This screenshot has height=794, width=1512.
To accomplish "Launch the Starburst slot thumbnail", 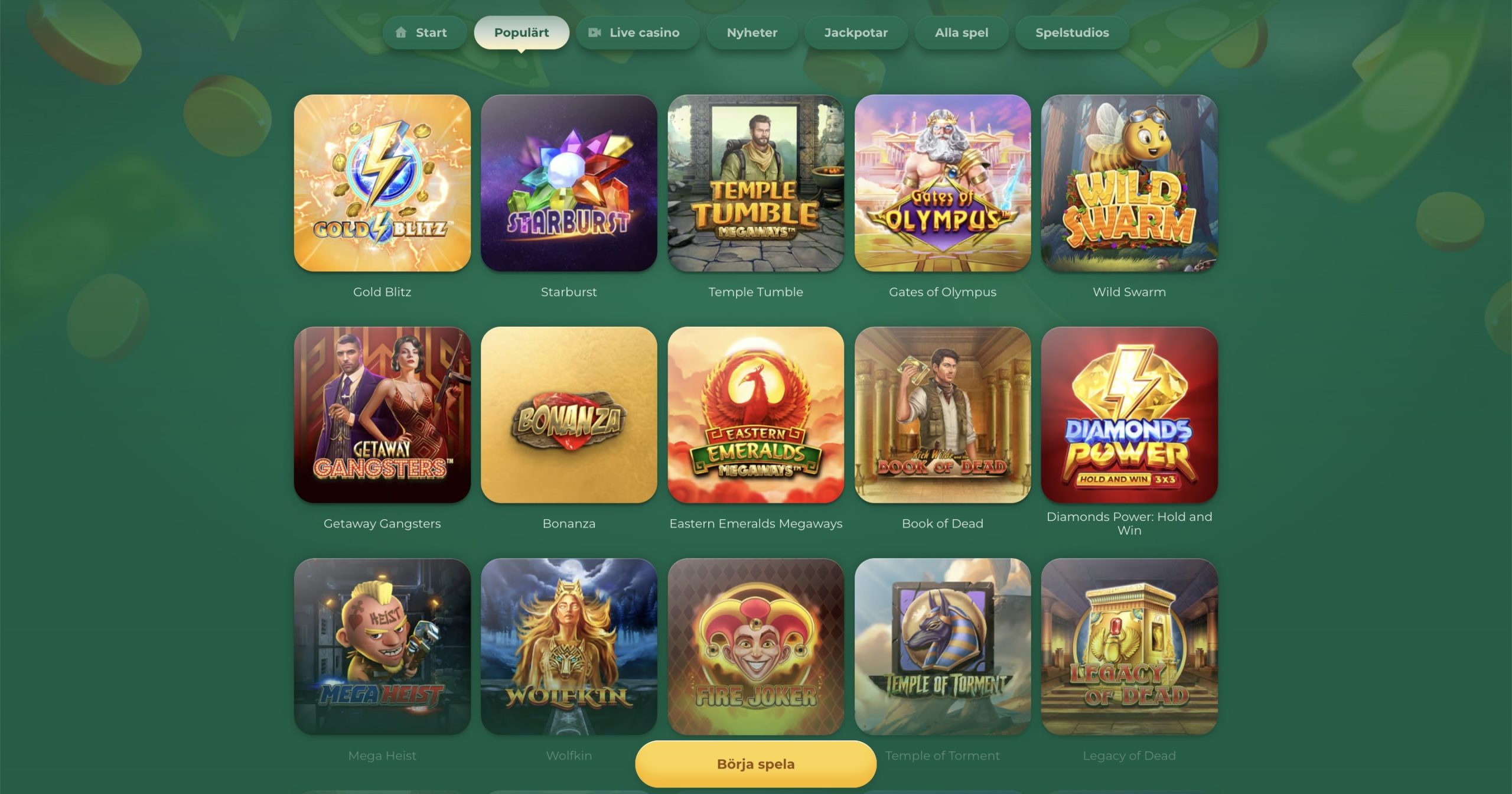I will 569,183.
